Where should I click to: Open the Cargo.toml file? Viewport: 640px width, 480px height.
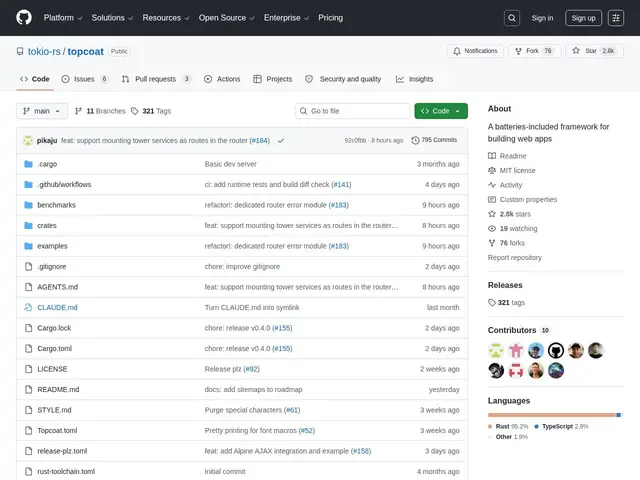(x=54, y=349)
